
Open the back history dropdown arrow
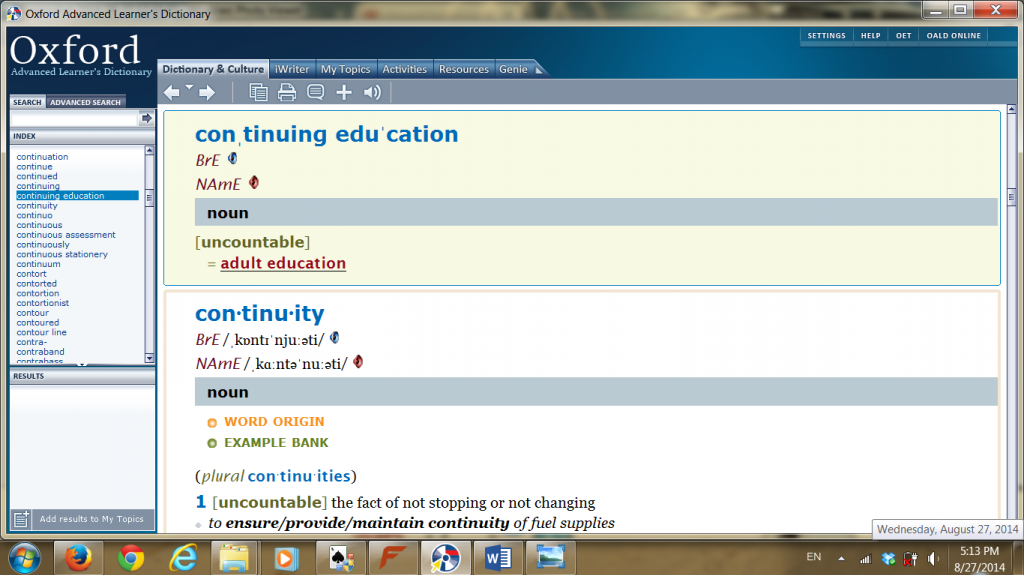[189, 87]
